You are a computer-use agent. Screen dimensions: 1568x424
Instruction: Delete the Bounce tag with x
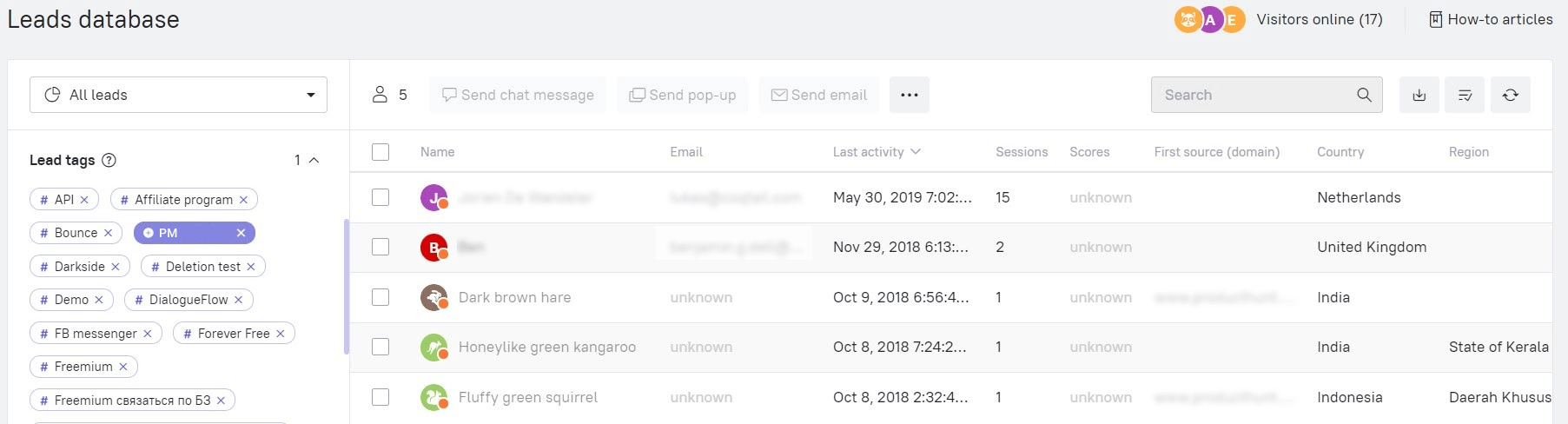pos(109,233)
